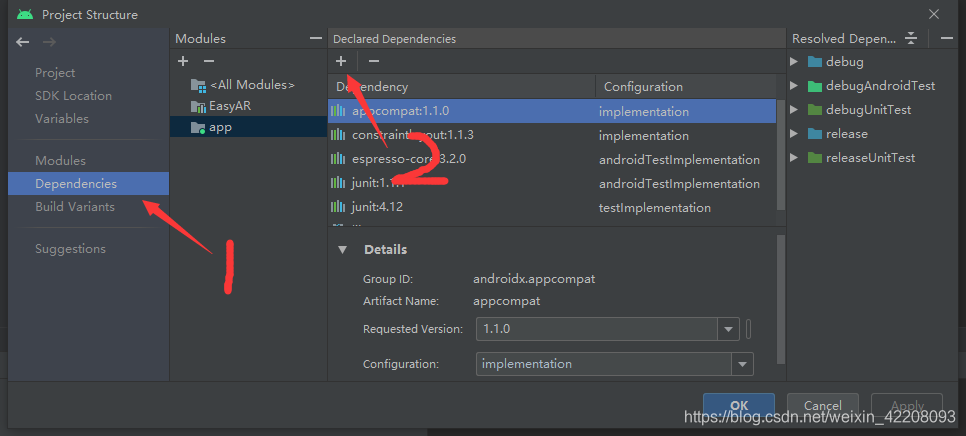
Task: Click the Apply button
Action: (x=907, y=405)
